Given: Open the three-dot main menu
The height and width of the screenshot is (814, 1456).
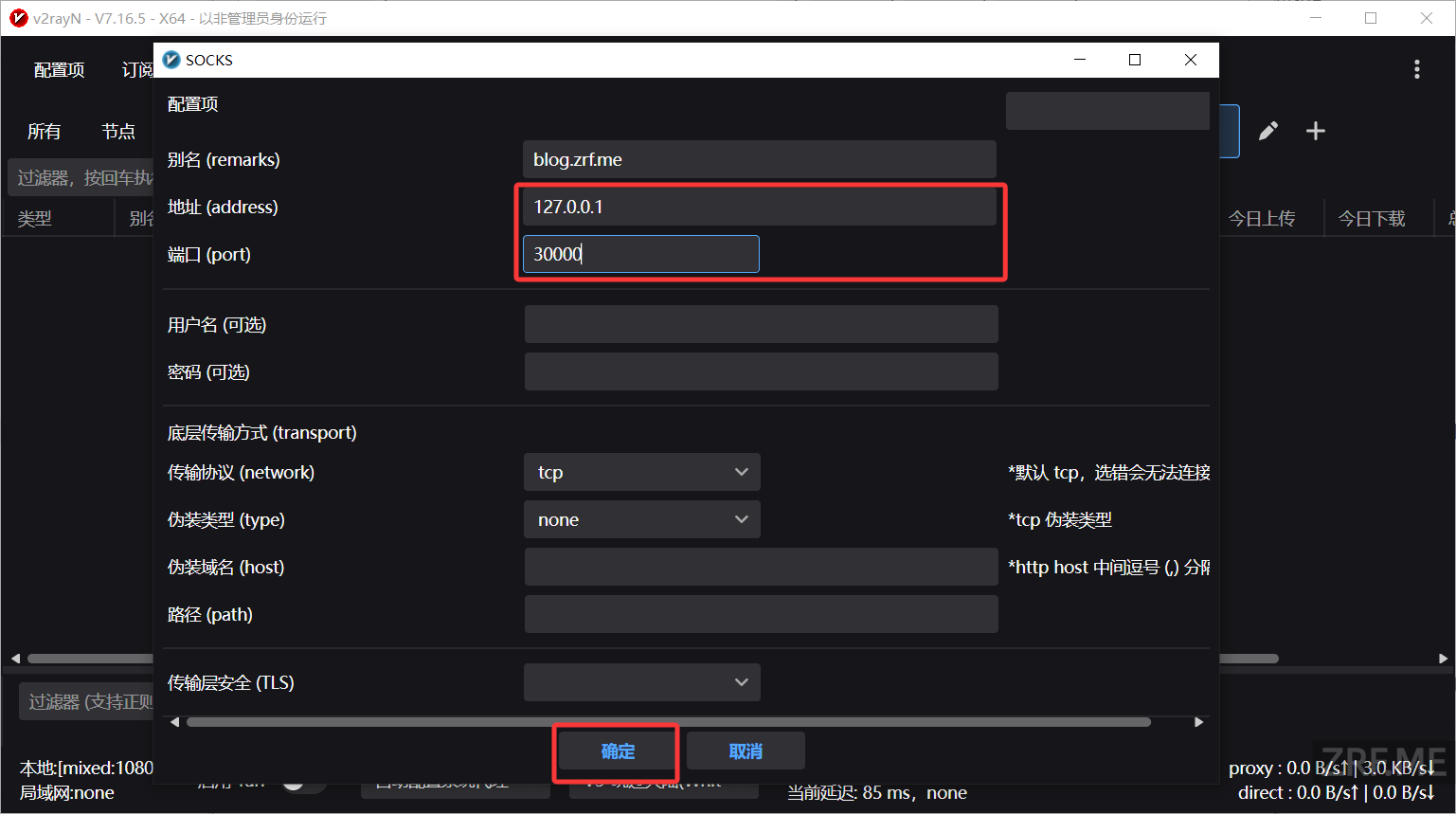Looking at the screenshot, I should [1417, 69].
